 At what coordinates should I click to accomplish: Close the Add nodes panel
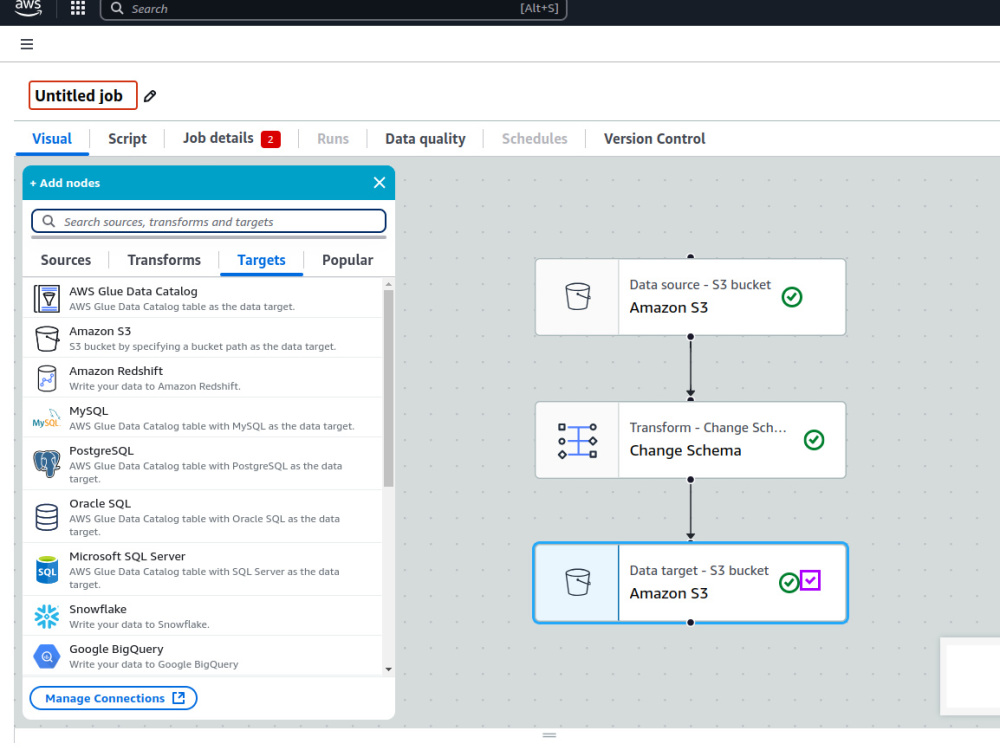[379, 183]
